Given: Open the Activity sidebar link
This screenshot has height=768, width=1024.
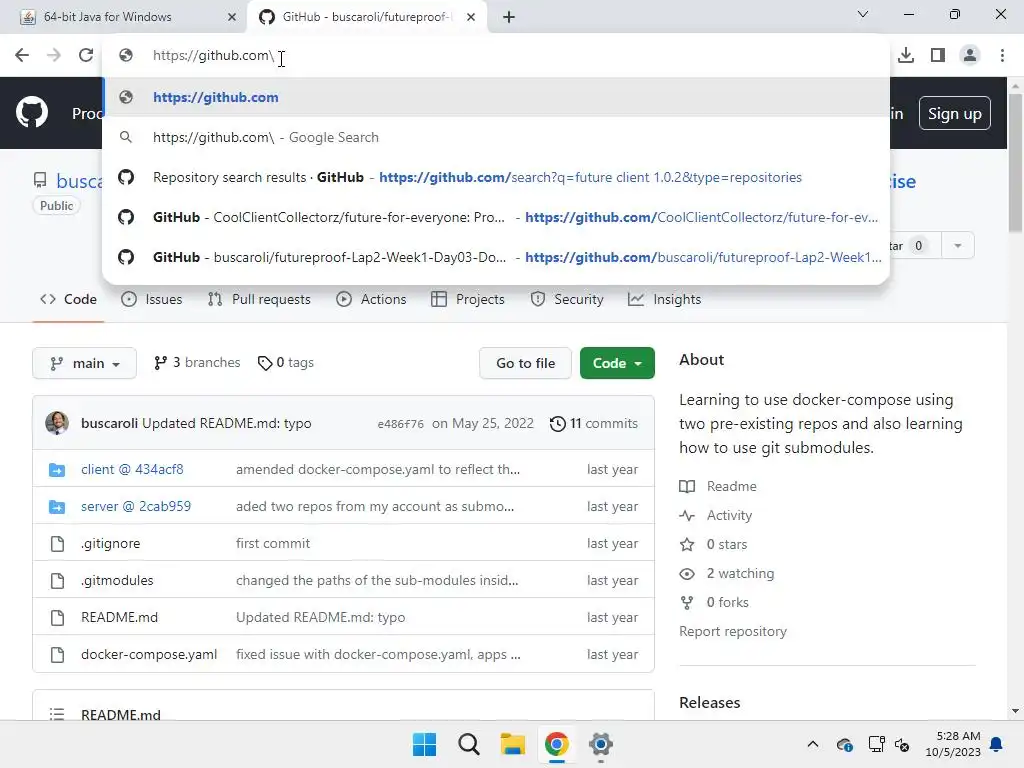Looking at the screenshot, I should (716, 515).
